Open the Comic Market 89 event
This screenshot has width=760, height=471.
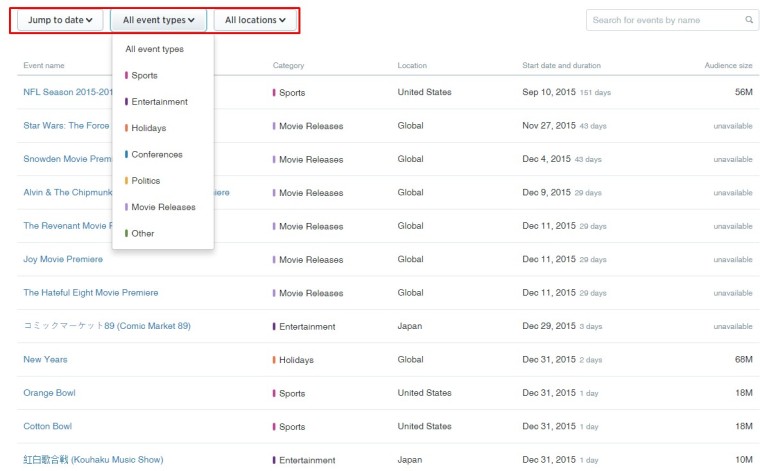(107, 326)
